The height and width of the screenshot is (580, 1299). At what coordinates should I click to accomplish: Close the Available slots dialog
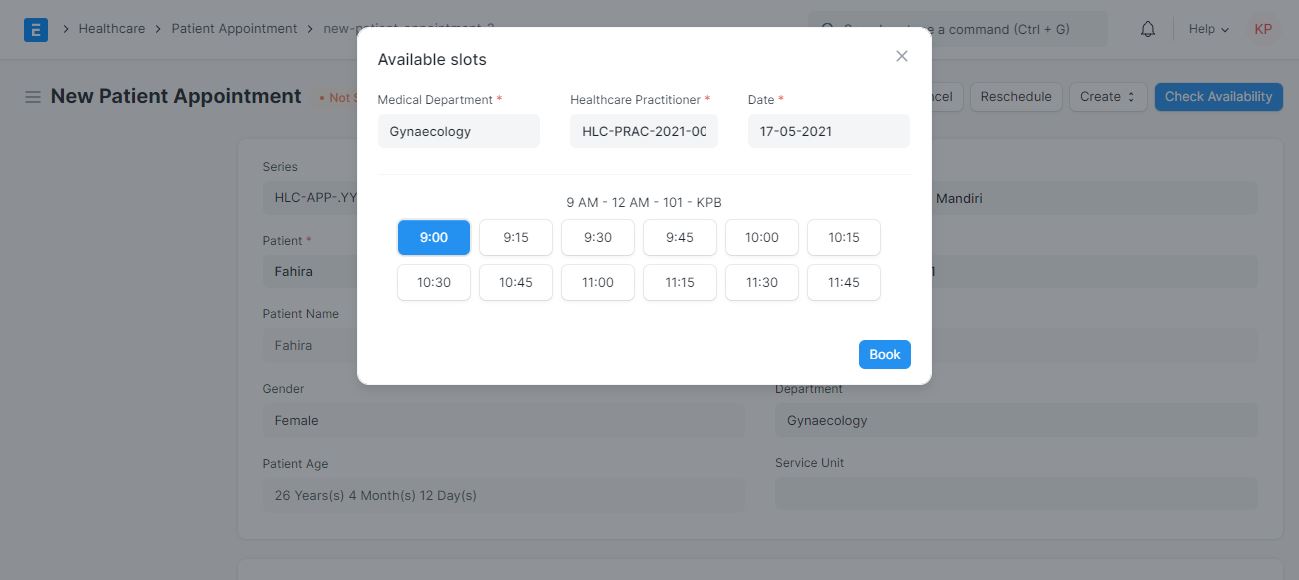point(901,57)
